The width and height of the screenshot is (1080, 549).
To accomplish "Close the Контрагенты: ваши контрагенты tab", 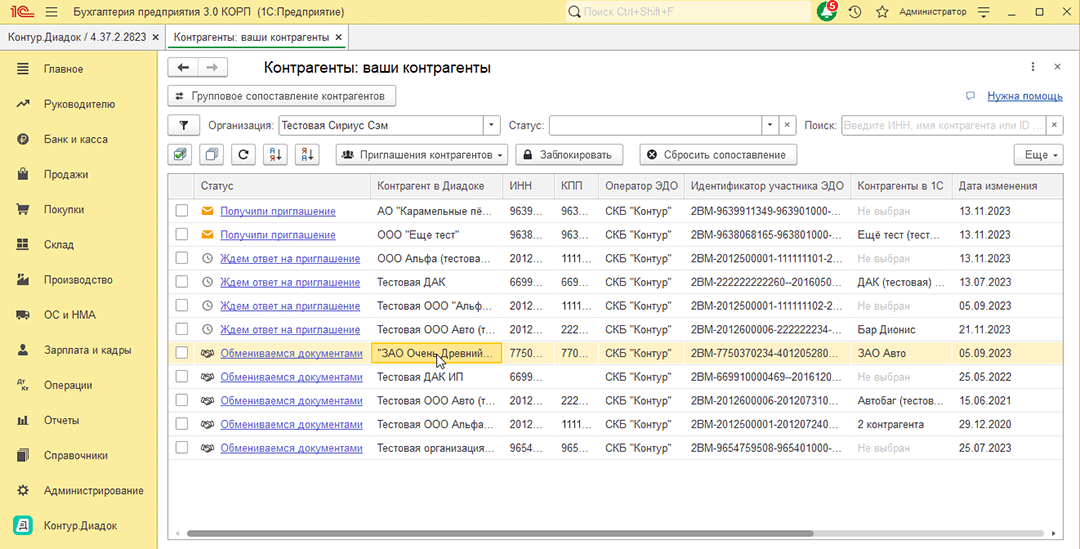I will click(x=338, y=37).
